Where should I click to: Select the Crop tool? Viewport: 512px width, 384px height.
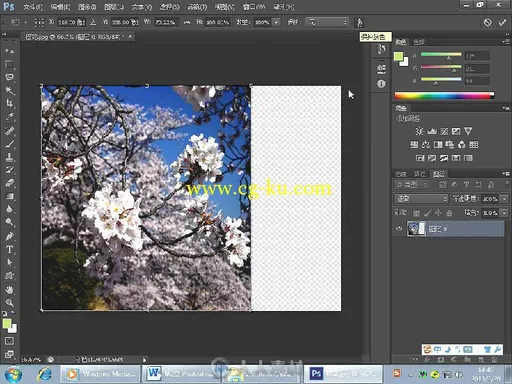(x=9, y=104)
